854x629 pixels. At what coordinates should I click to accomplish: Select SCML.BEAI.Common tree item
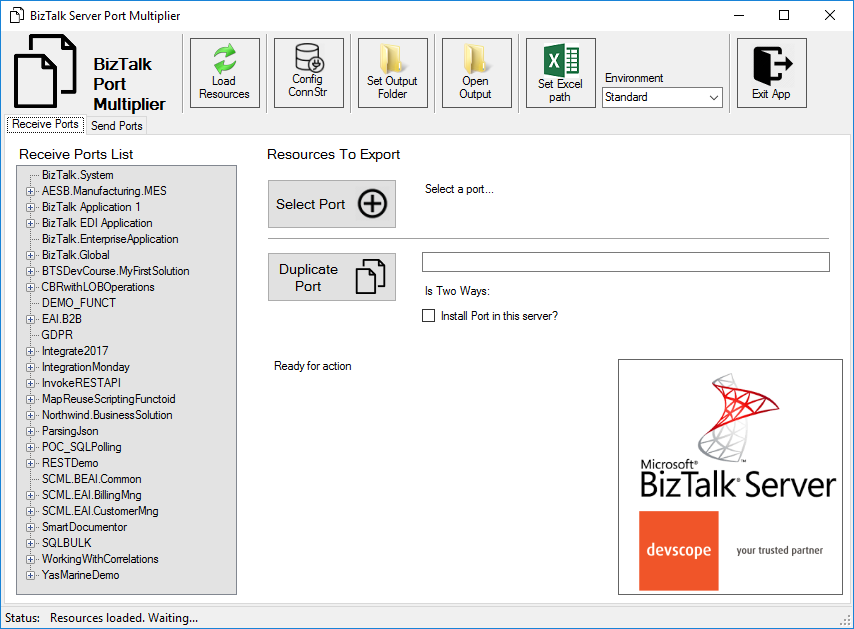[x=92, y=479]
